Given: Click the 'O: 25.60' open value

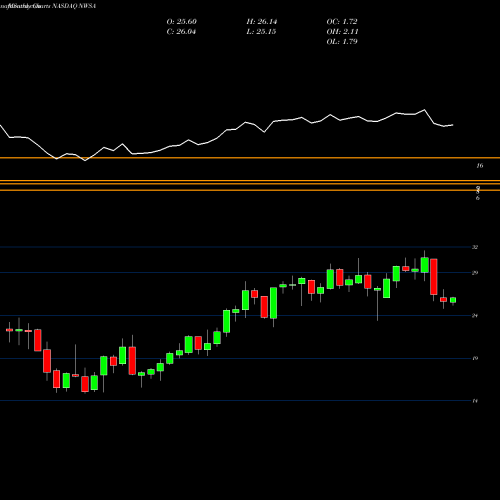Looking at the screenshot, I should coord(181,22).
